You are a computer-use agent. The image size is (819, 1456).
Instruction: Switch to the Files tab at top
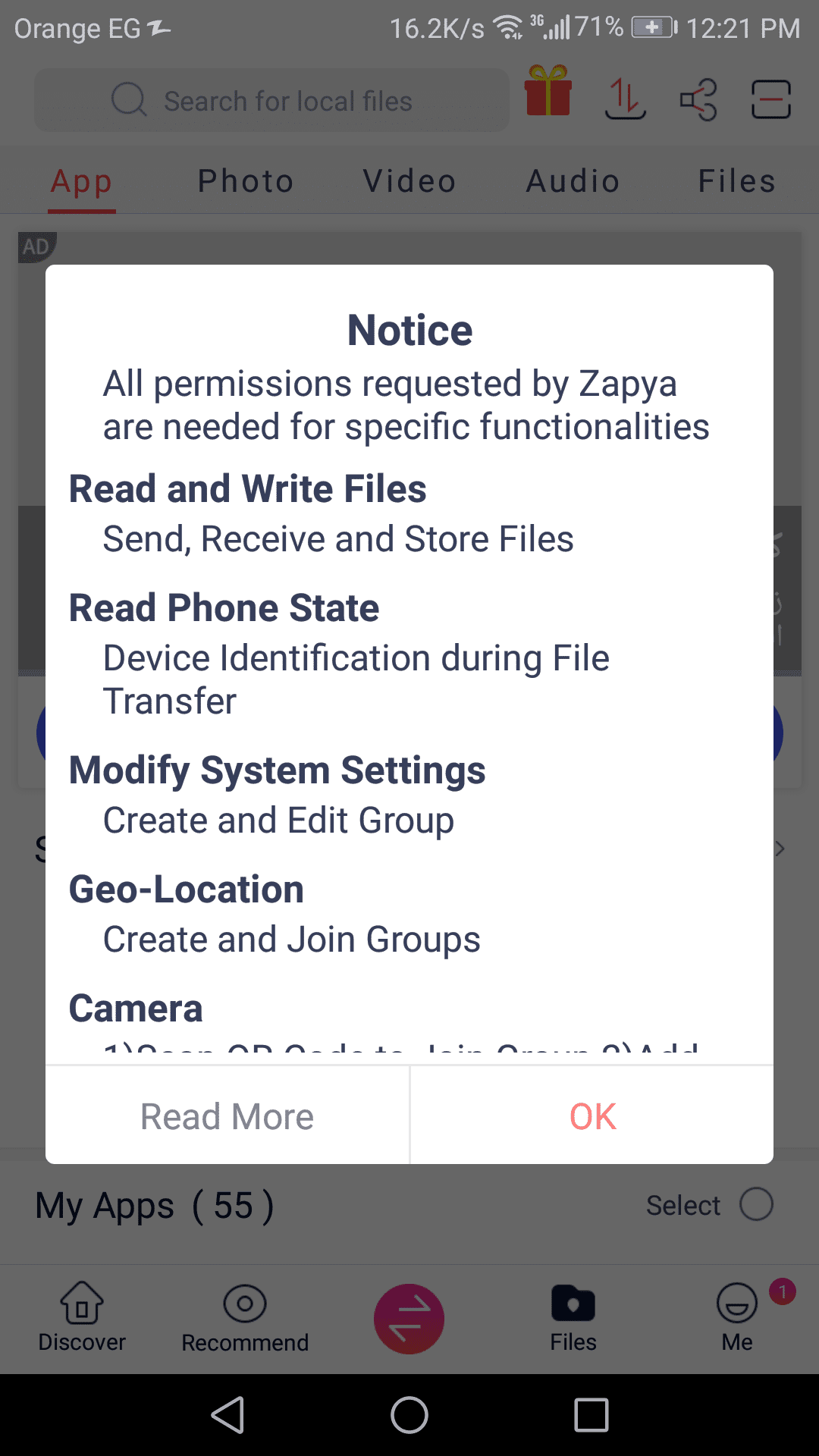point(736,181)
